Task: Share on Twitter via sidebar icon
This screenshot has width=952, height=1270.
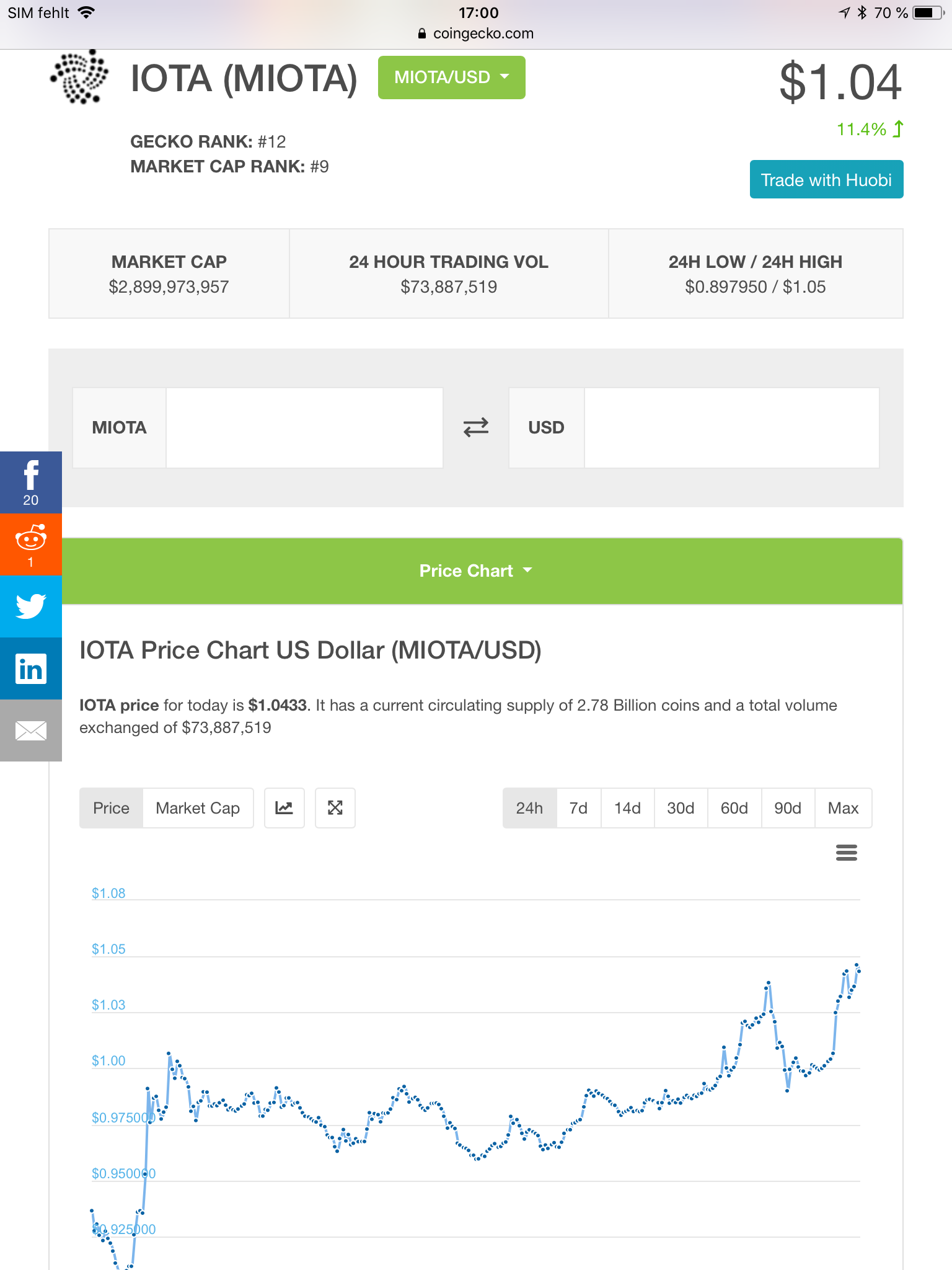Action: (x=31, y=606)
